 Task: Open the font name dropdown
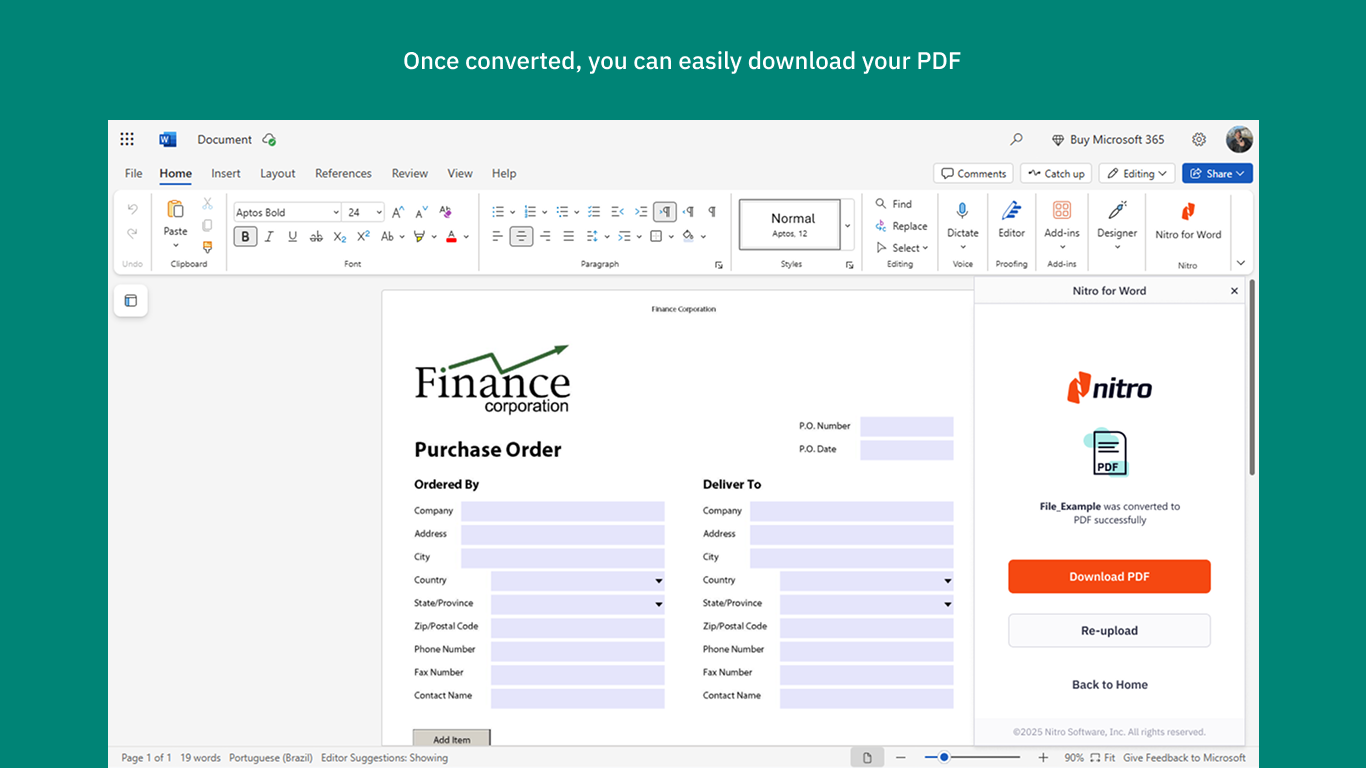336,212
